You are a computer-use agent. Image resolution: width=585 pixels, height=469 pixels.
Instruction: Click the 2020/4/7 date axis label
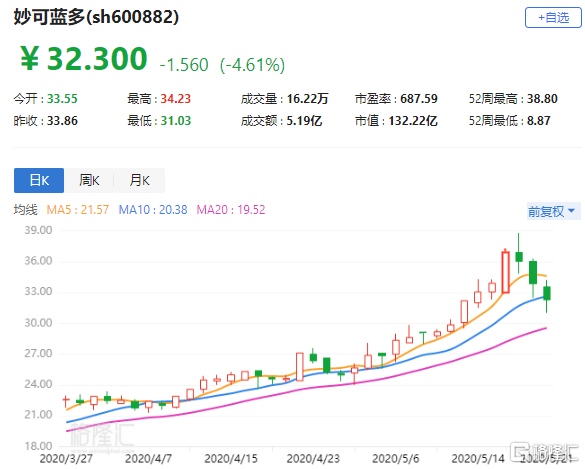click(148, 459)
